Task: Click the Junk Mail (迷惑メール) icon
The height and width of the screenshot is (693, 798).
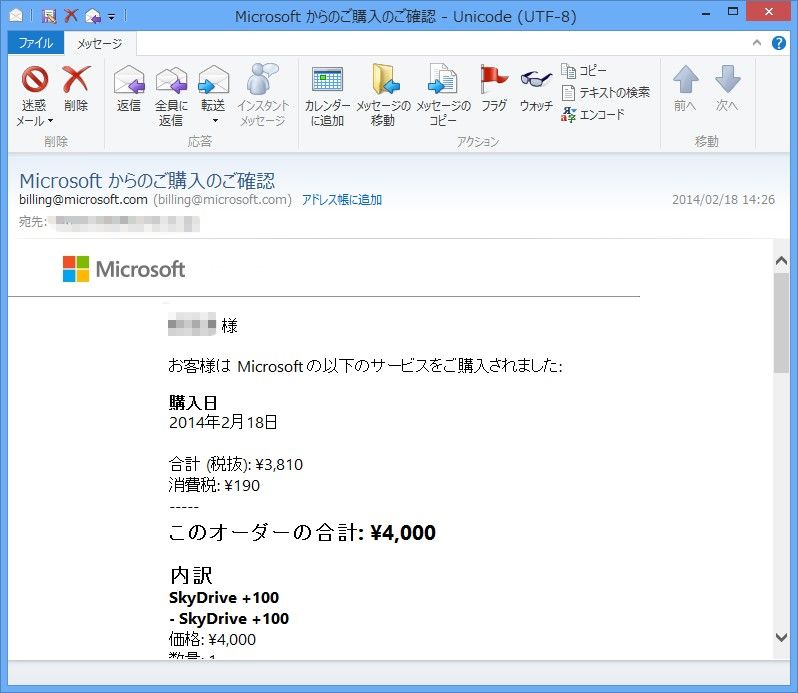Action: (35, 79)
